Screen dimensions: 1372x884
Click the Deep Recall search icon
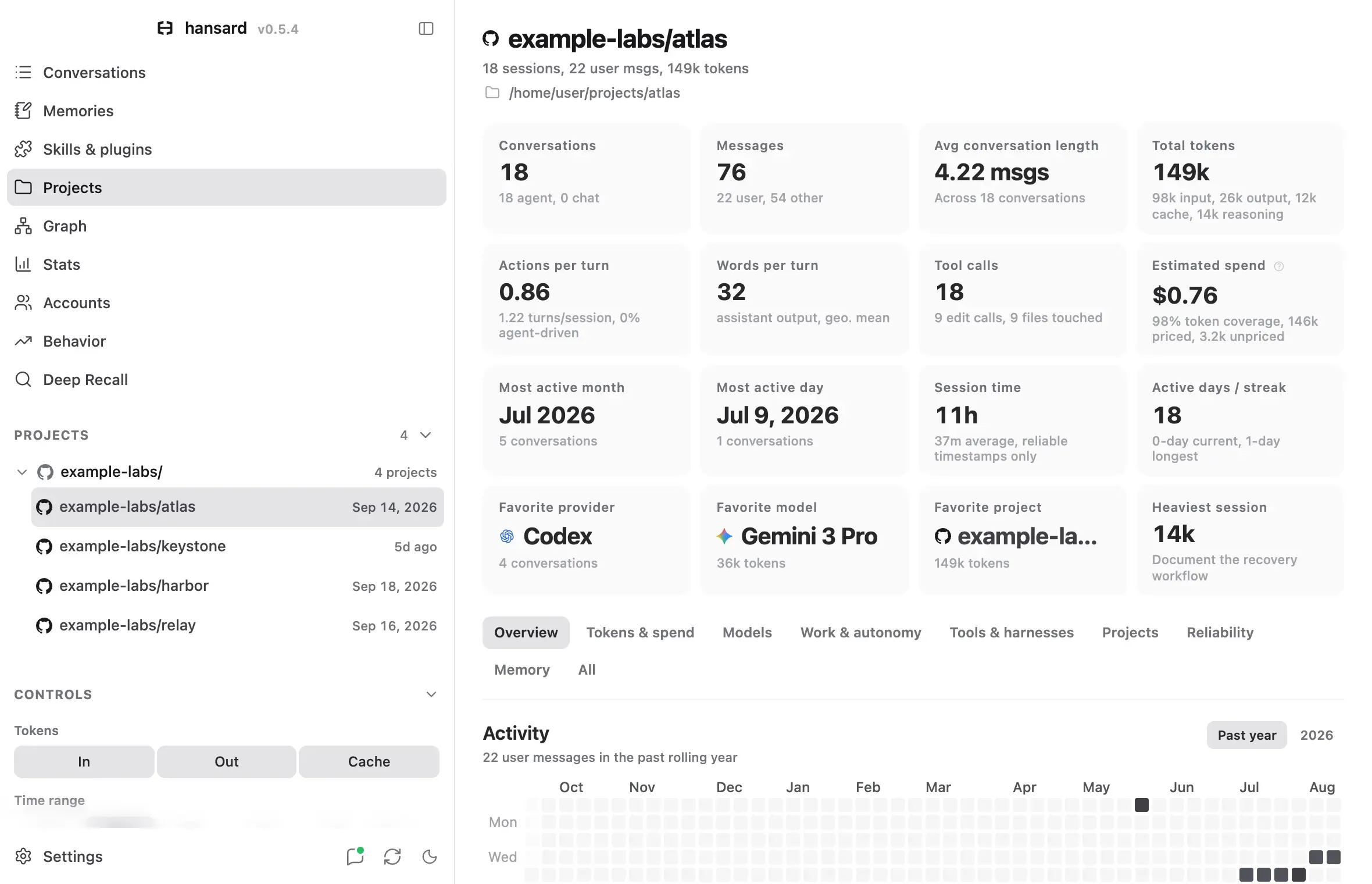[23, 379]
